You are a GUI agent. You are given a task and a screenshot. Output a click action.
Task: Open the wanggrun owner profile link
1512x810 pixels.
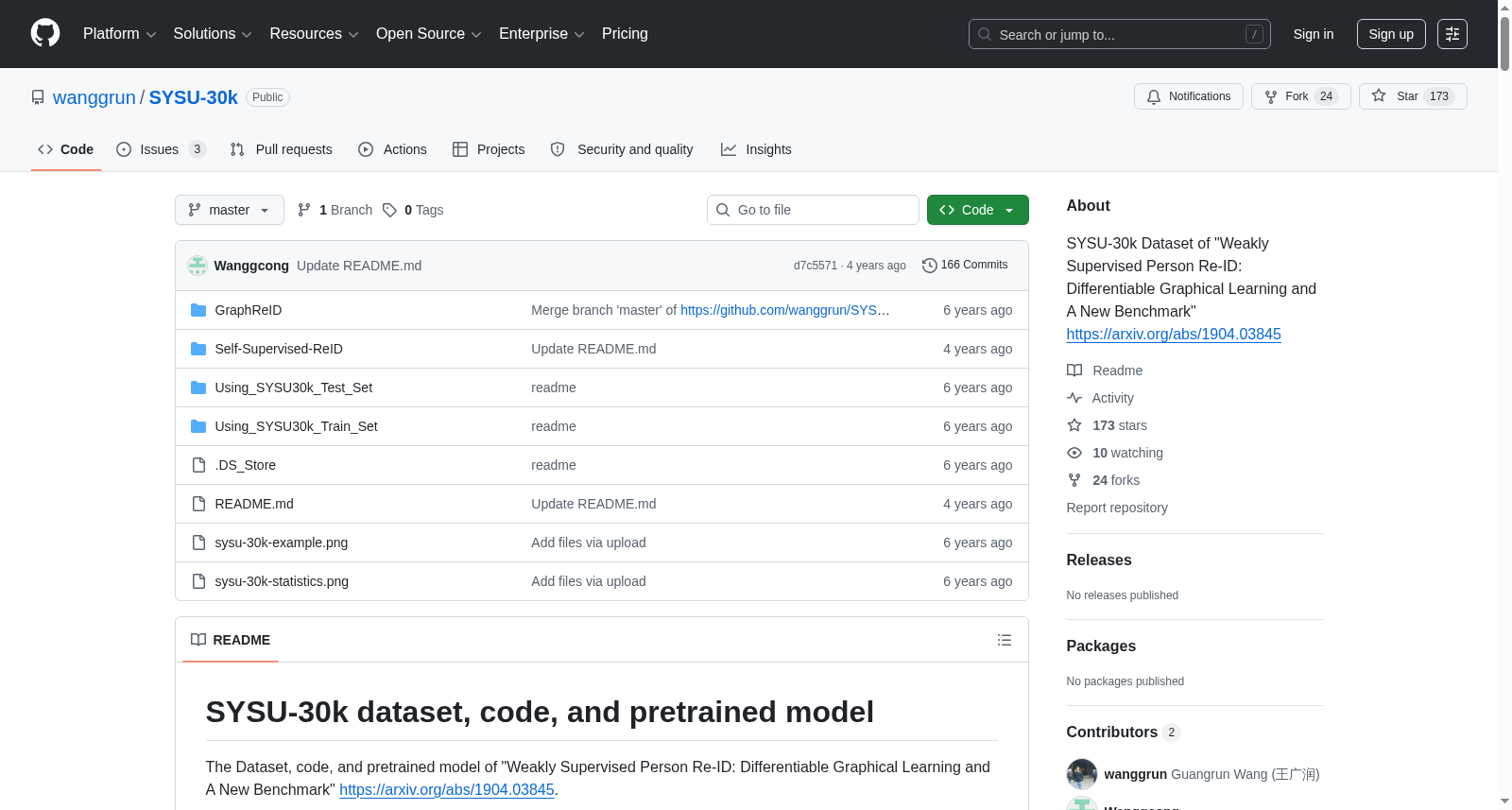coord(94,97)
